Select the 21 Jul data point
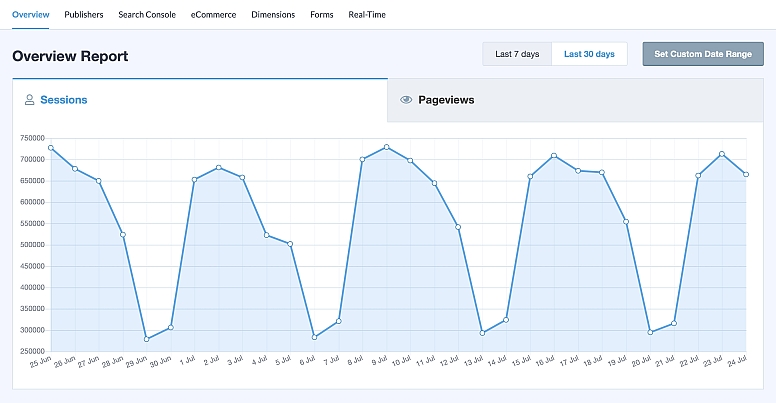 click(674, 323)
